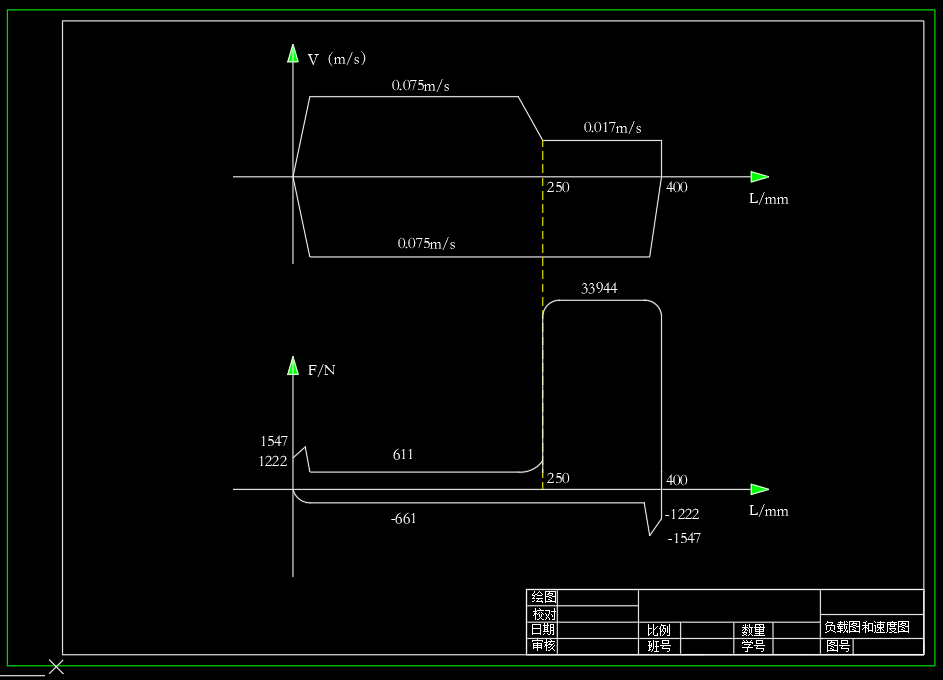The width and height of the screenshot is (943, 680).
Task: Select the 250 marker on velocity axis
Action: tap(558, 187)
